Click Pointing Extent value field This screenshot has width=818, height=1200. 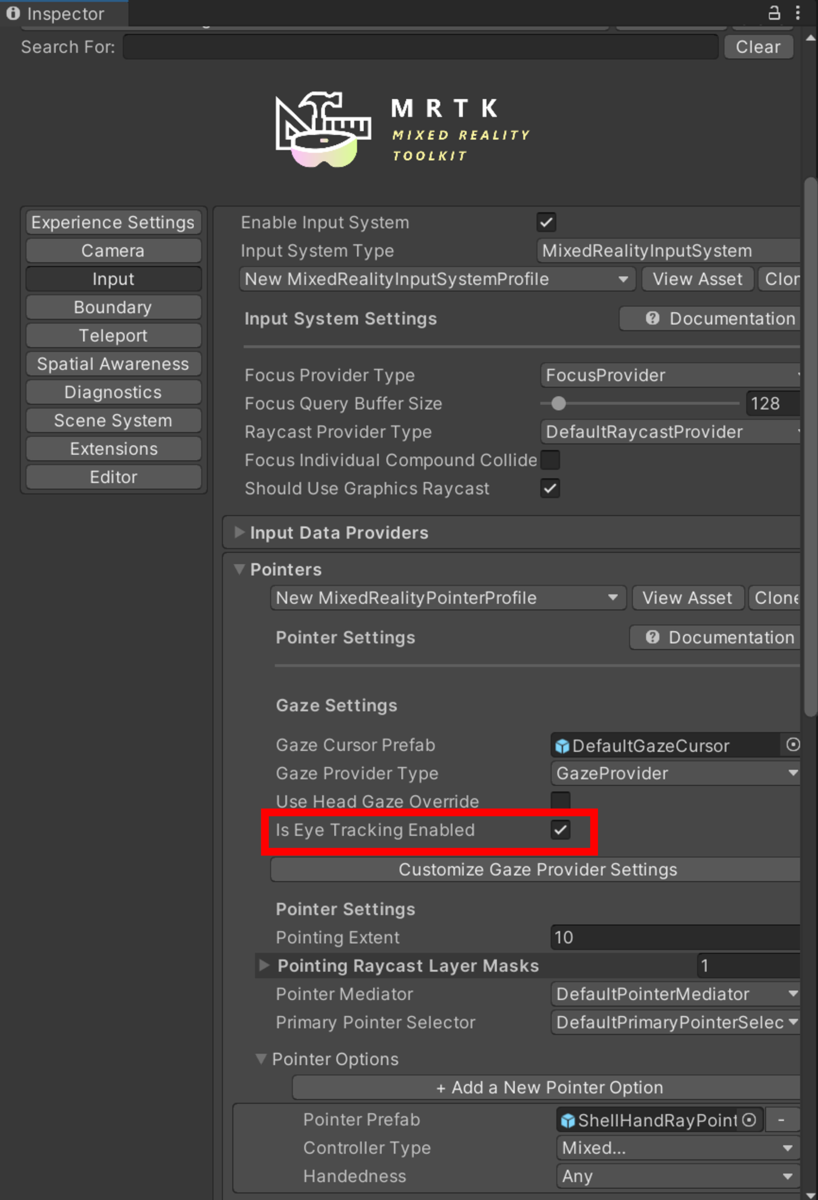(x=676, y=938)
